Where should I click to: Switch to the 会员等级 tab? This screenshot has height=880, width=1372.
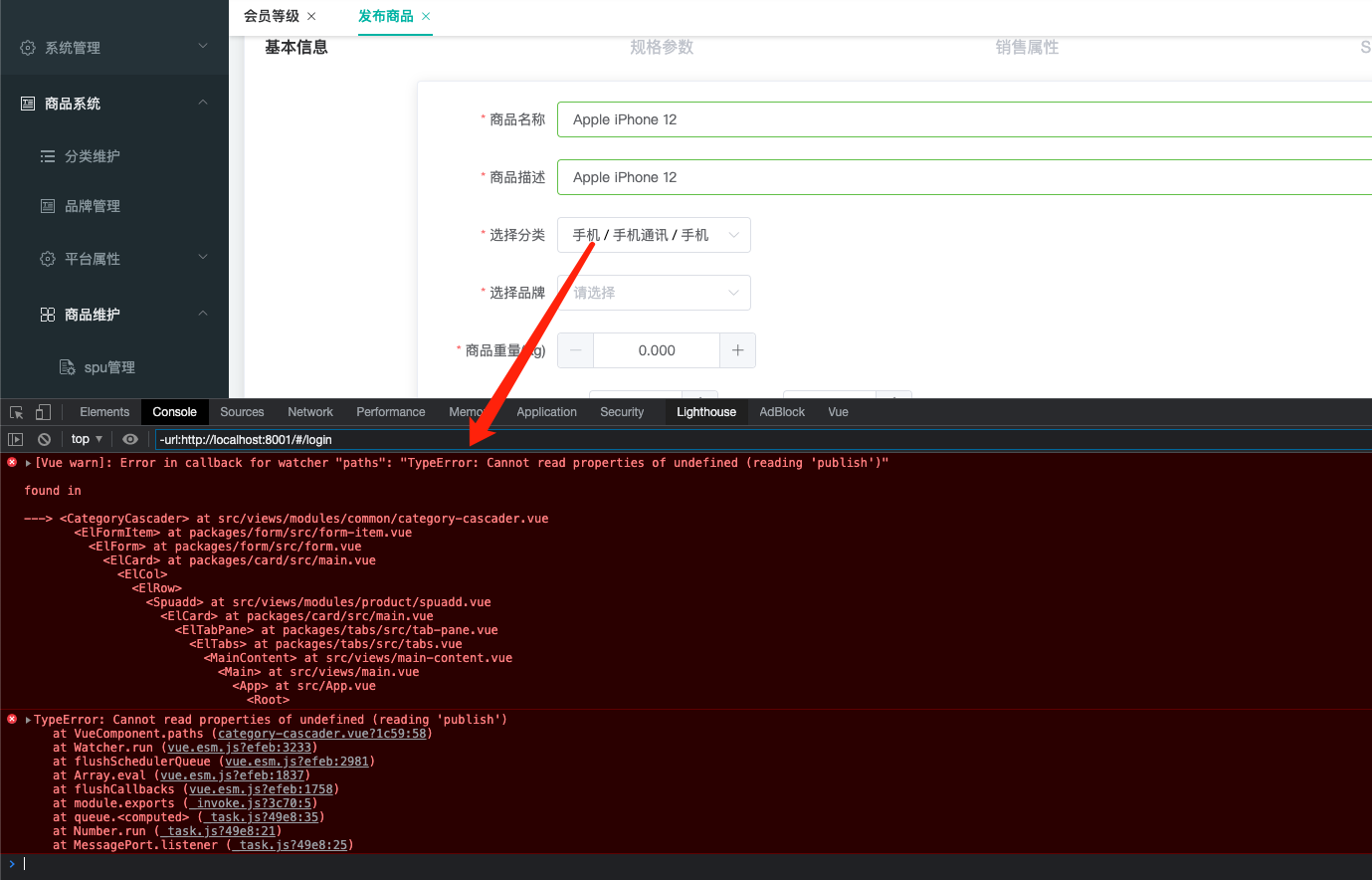pos(272,16)
